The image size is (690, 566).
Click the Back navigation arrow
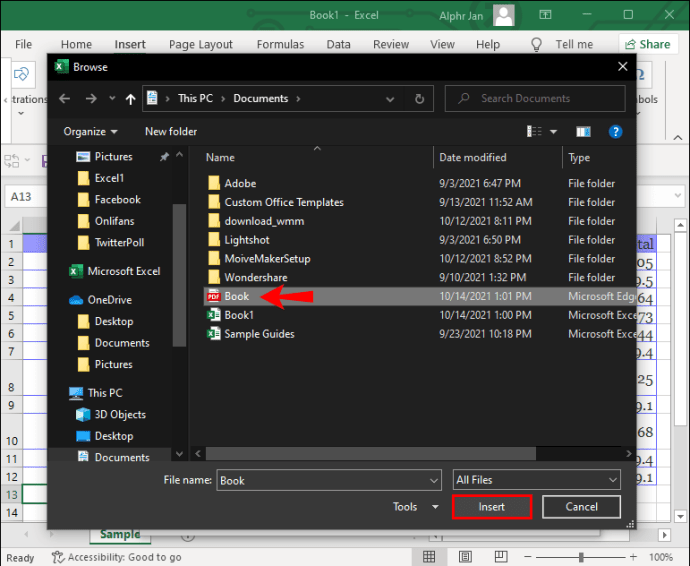coord(65,99)
